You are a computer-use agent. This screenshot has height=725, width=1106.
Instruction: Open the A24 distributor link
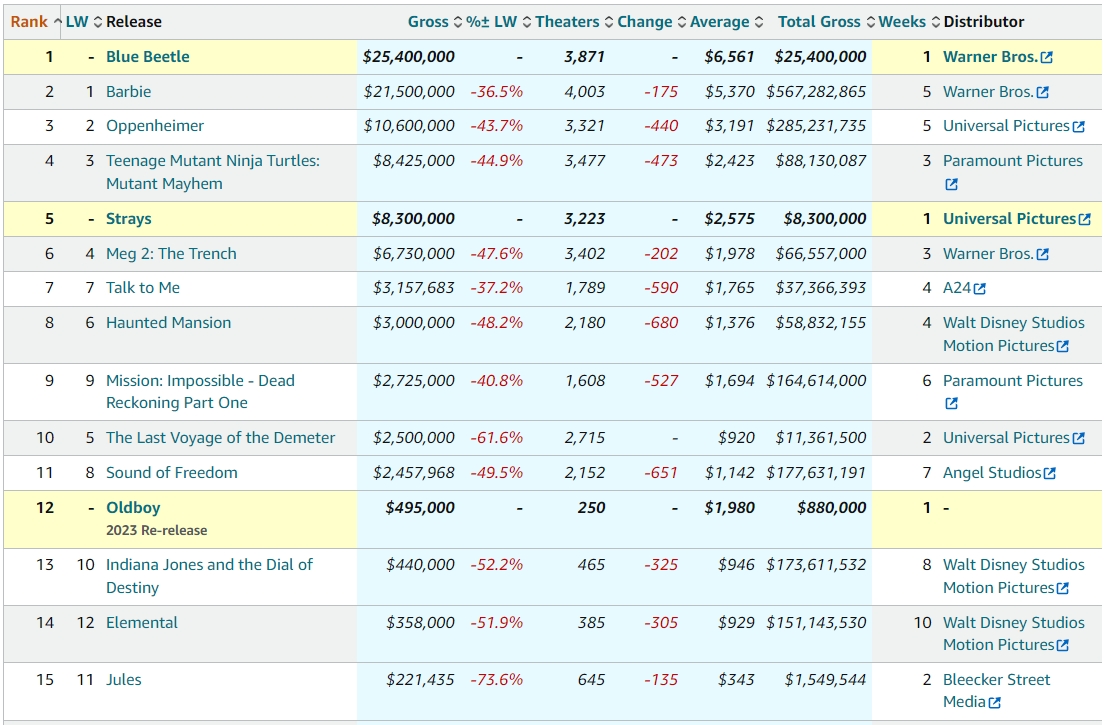click(957, 288)
